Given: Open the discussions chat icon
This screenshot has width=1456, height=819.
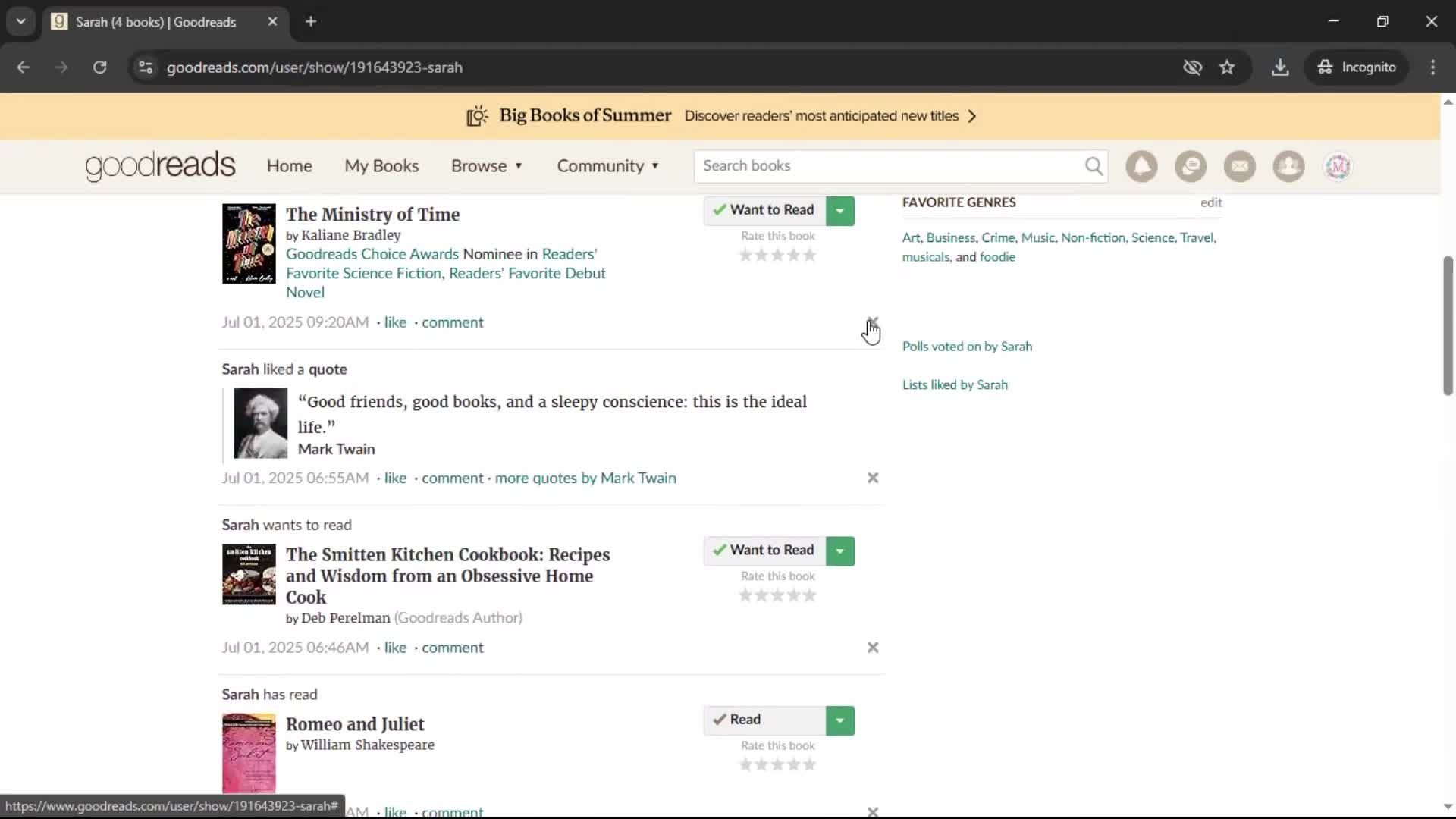Looking at the screenshot, I should [x=1191, y=166].
